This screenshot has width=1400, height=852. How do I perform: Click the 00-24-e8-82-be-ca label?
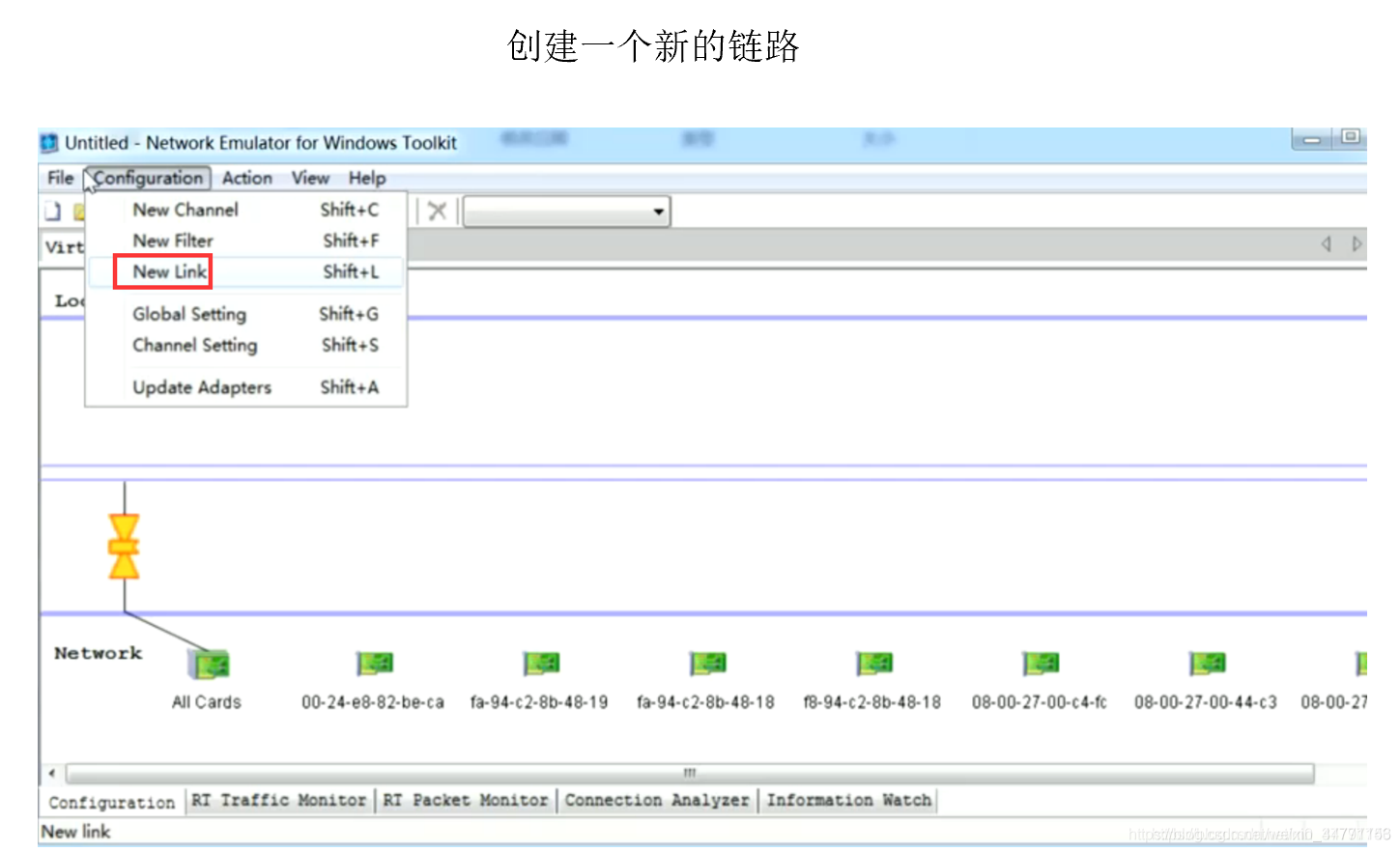pos(373,702)
